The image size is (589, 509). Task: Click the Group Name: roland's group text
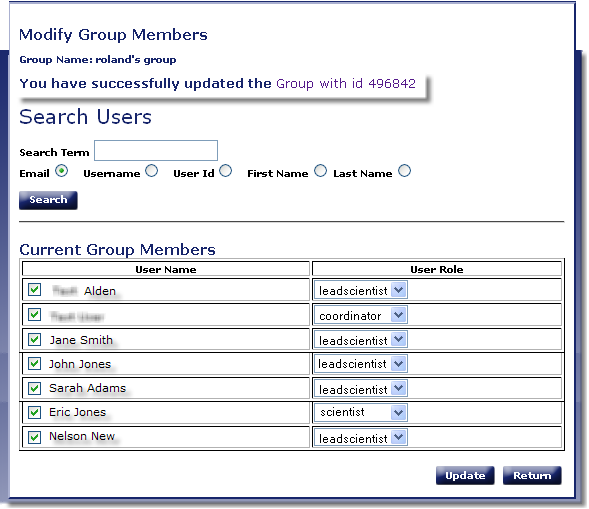click(98, 60)
